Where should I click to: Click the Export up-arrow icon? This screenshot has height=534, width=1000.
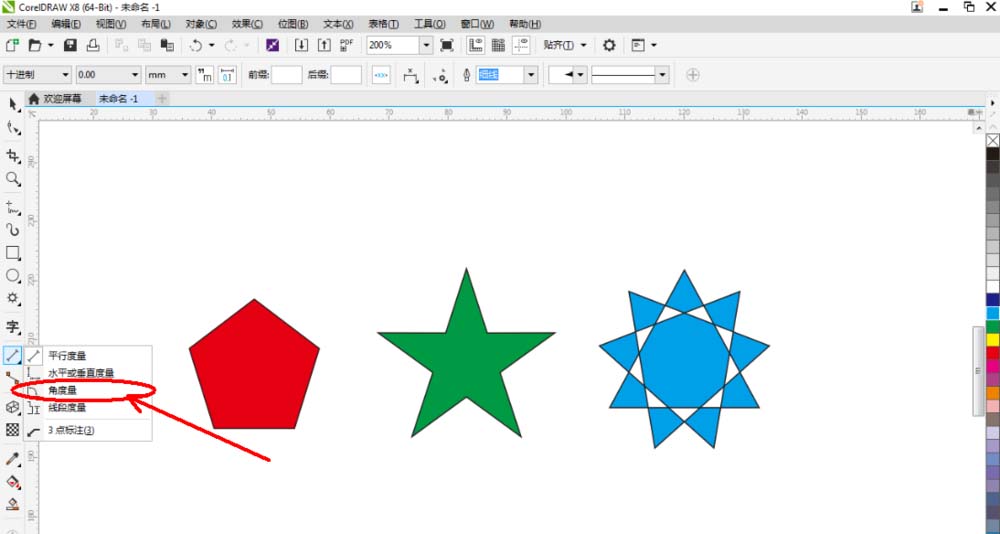(x=324, y=45)
